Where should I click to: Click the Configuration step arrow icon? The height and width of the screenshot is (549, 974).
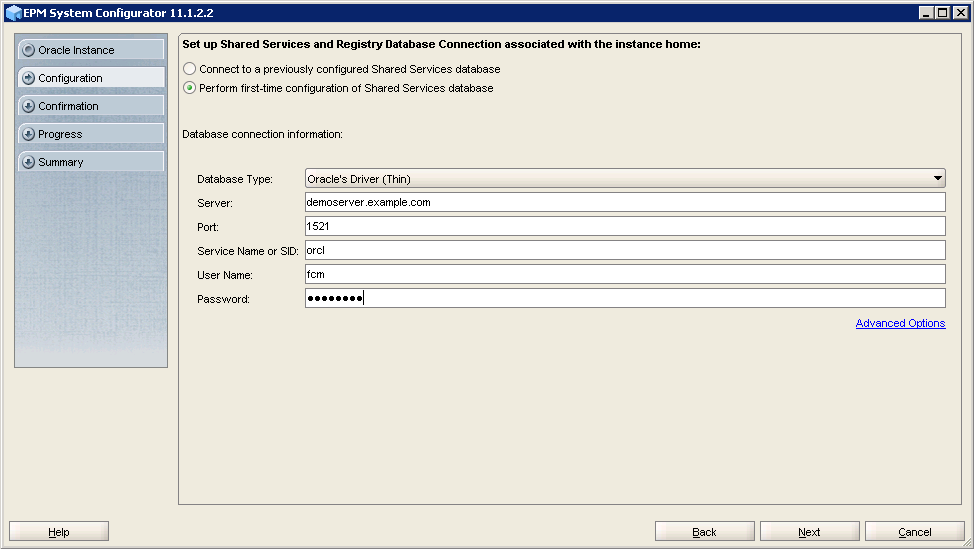point(28,78)
